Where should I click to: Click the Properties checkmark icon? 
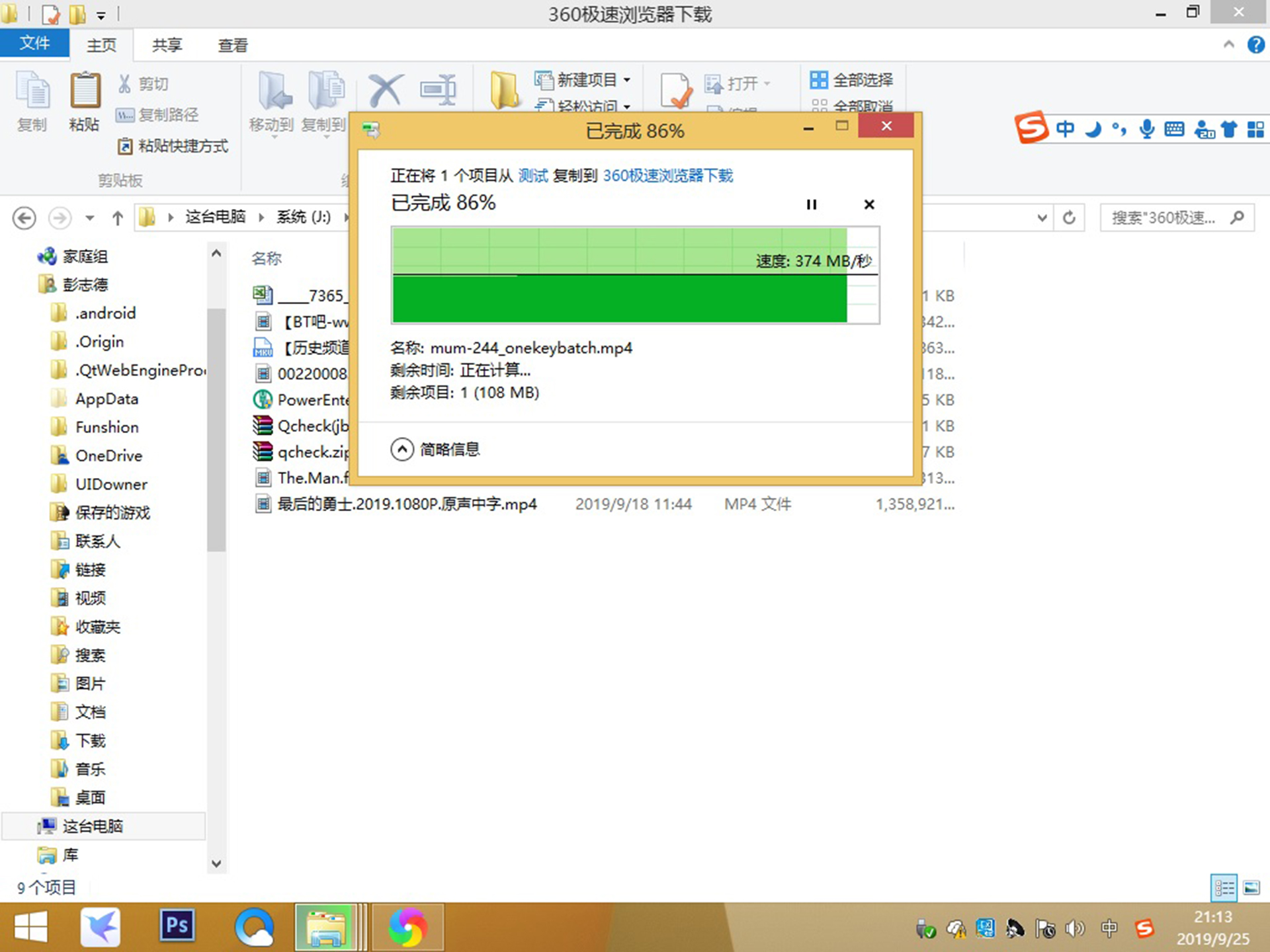tap(676, 91)
